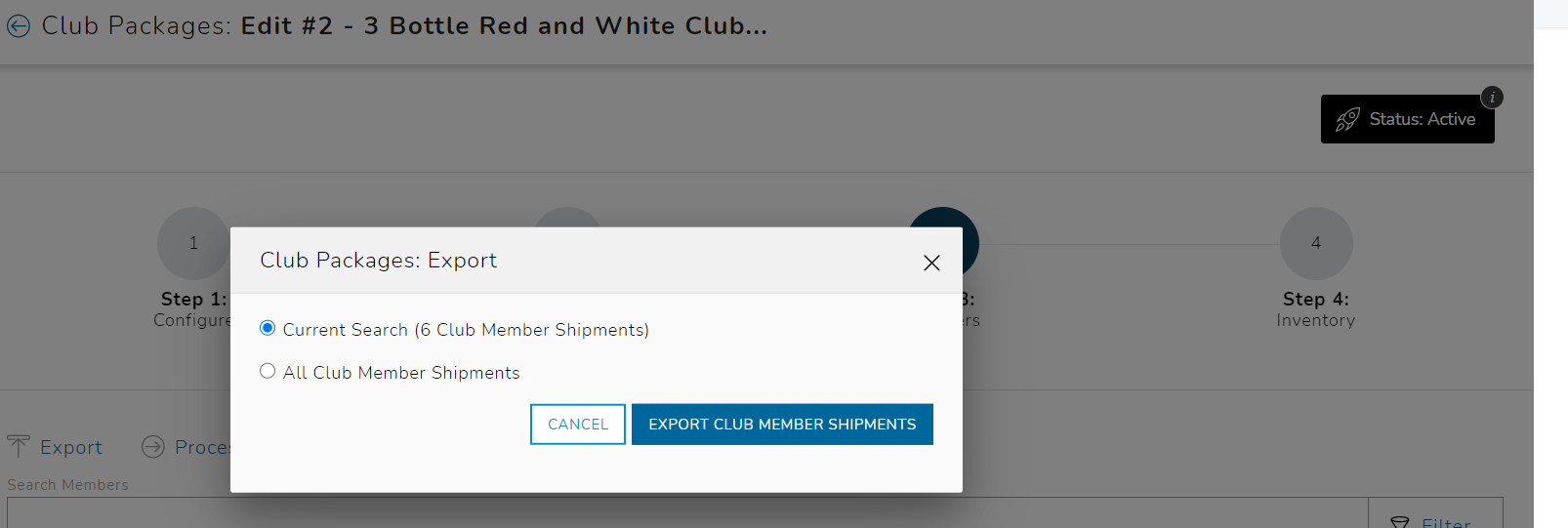This screenshot has height=528, width=1568.
Task: Click the Cancel button in the dialog
Action: (578, 425)
